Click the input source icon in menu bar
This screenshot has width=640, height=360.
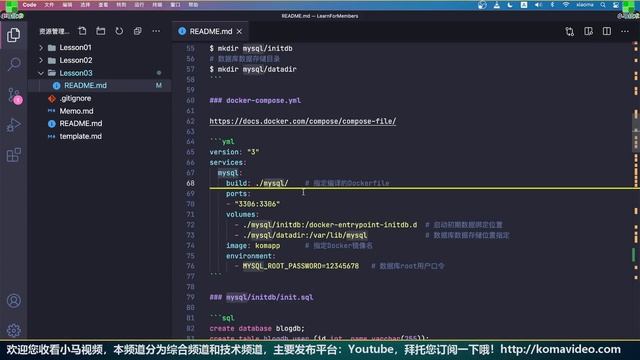click(524, 5)
